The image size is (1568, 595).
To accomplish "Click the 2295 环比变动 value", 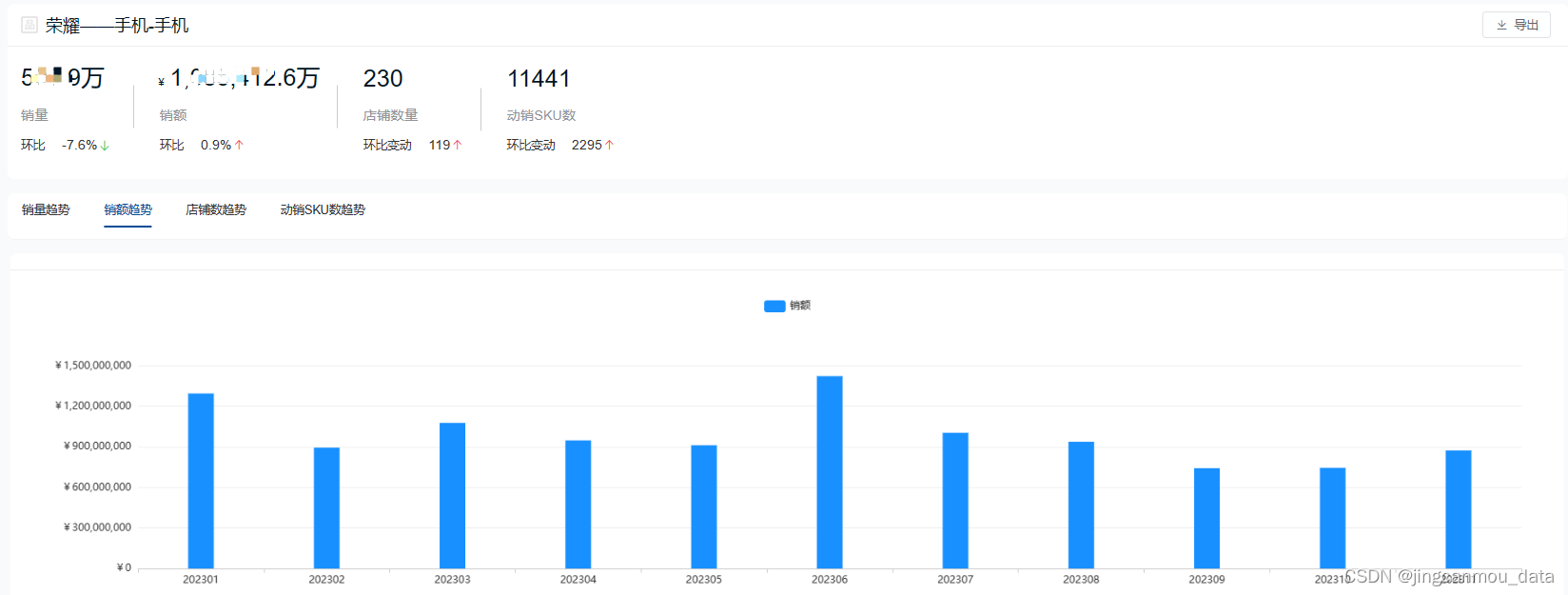I will coord(587,145).
